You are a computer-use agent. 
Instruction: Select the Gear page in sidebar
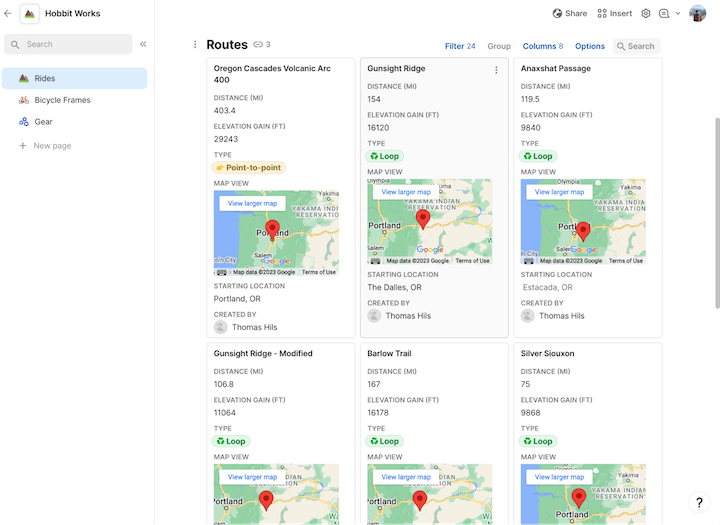tap(74, 122)
